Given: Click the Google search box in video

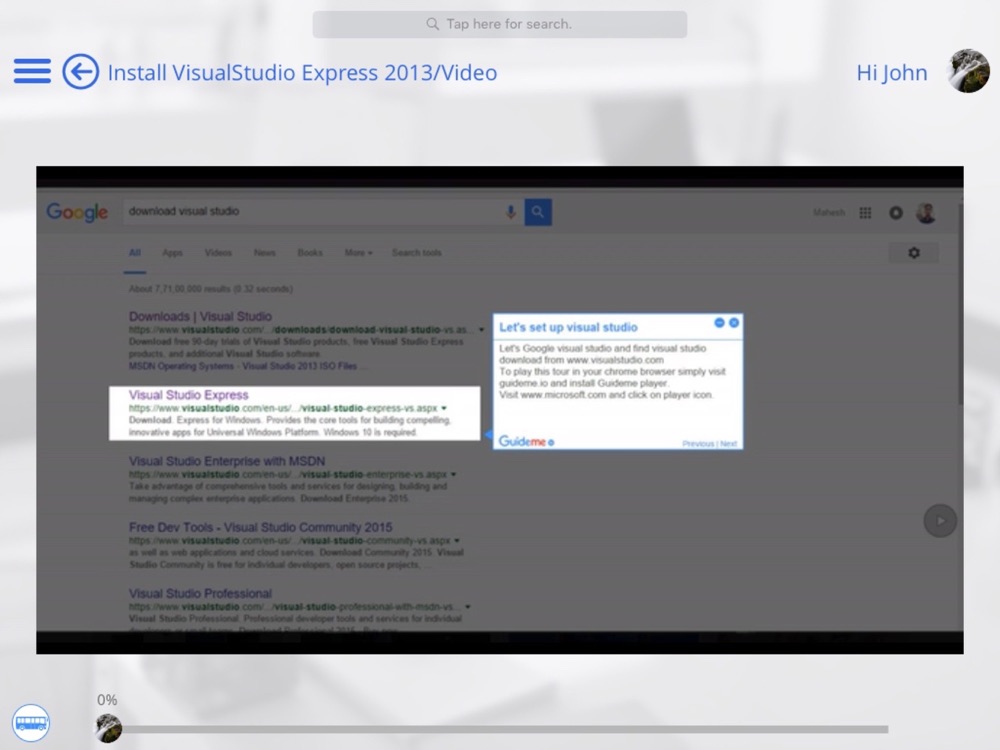Looking at the screenshot, I should pyautogui.click(x=322, y=212).
